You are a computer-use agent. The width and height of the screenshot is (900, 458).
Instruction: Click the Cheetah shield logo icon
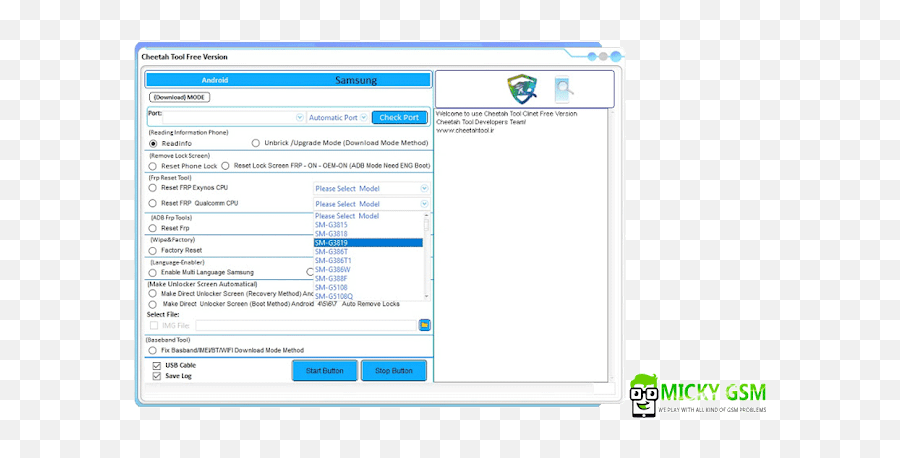[521, 89]
